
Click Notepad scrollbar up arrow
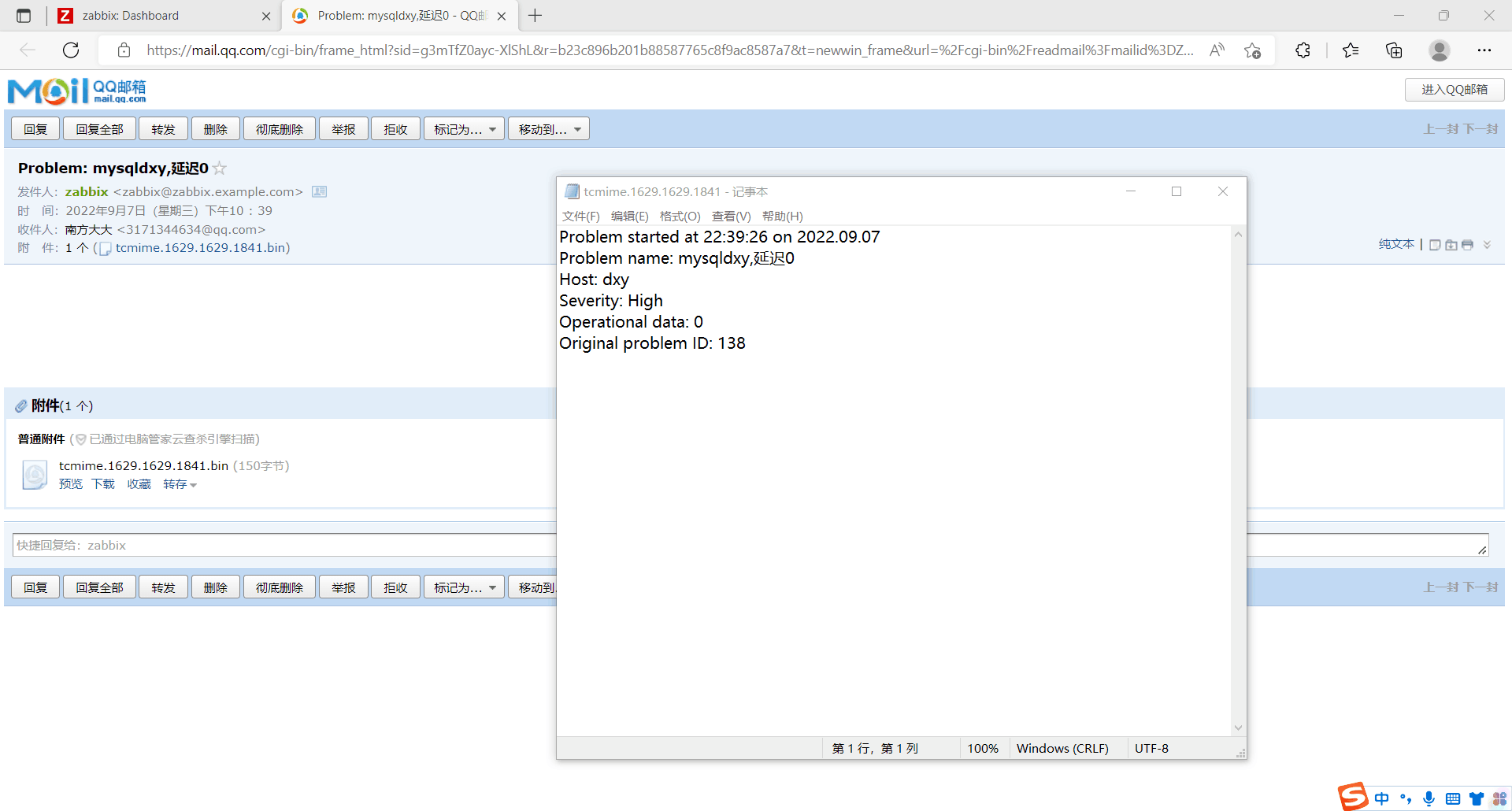pyautogui.click(x=1238, y=235)
